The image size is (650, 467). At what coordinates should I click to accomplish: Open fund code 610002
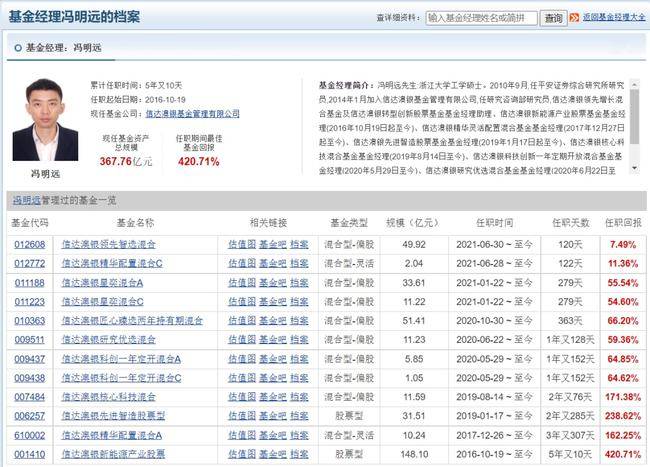[29, 436]
